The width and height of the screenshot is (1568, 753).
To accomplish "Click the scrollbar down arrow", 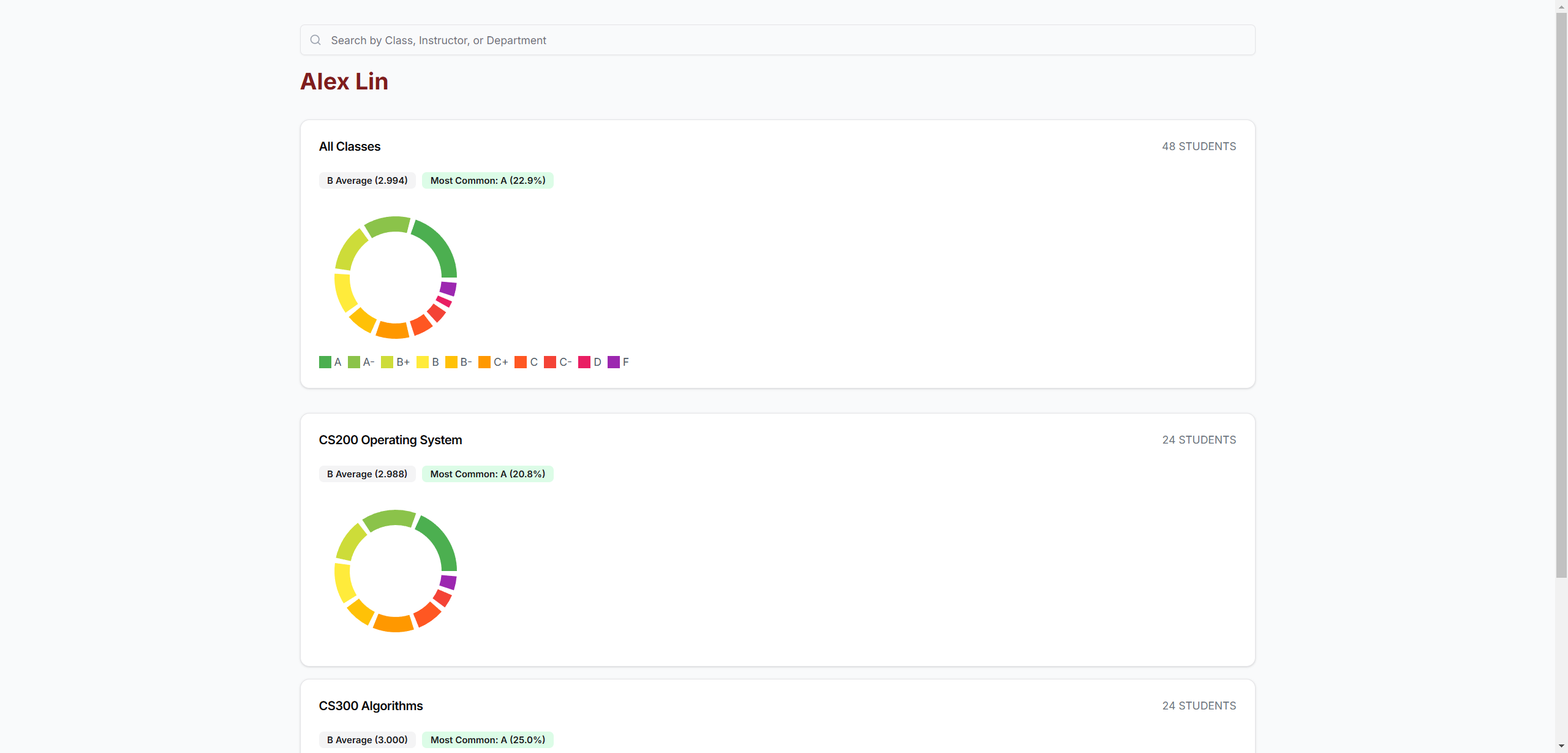I will pyautogui.click(x=1561, y=746).
